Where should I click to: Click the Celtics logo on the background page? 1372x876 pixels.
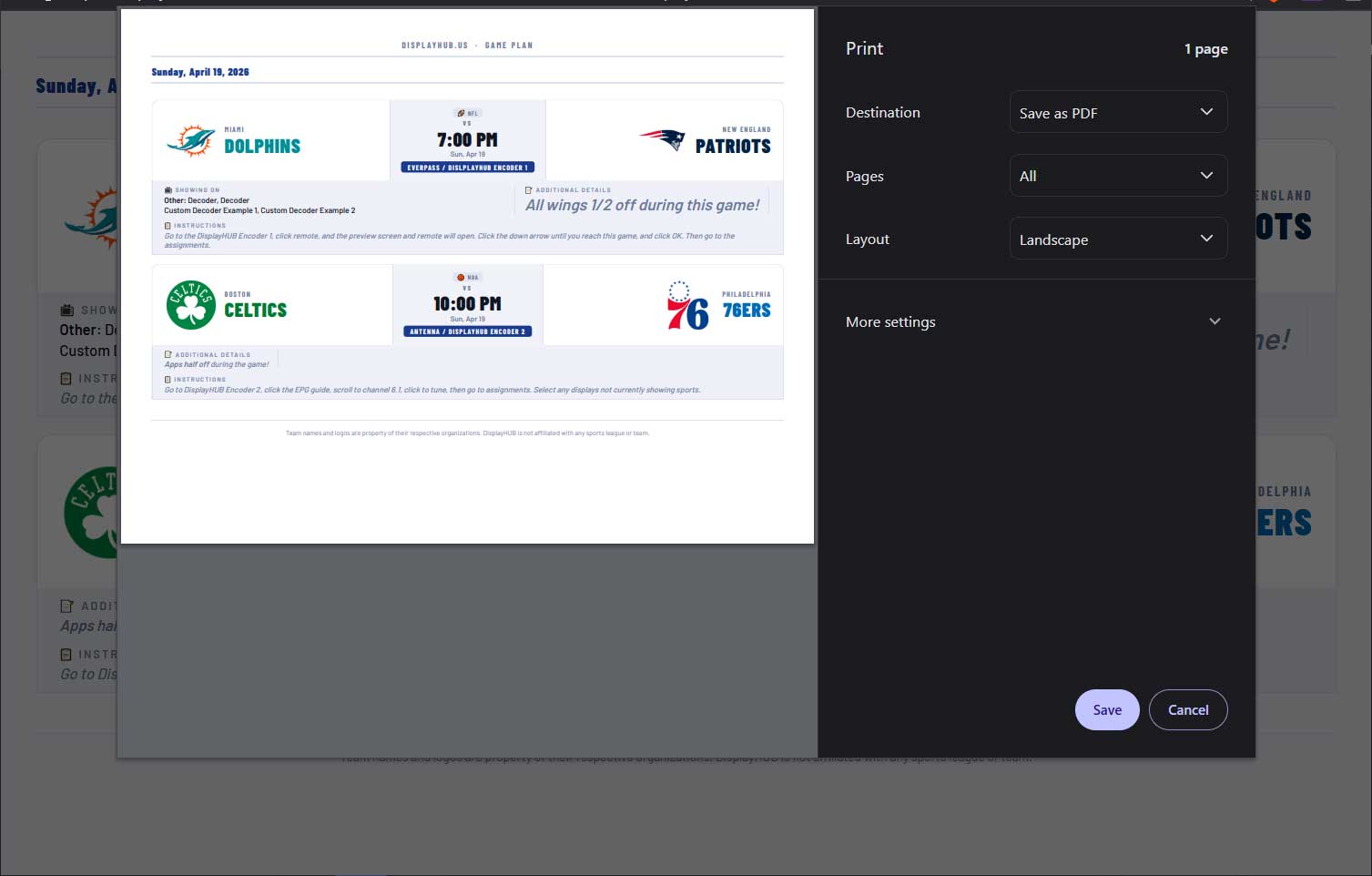pyautogui.click(x=91, y=513)
